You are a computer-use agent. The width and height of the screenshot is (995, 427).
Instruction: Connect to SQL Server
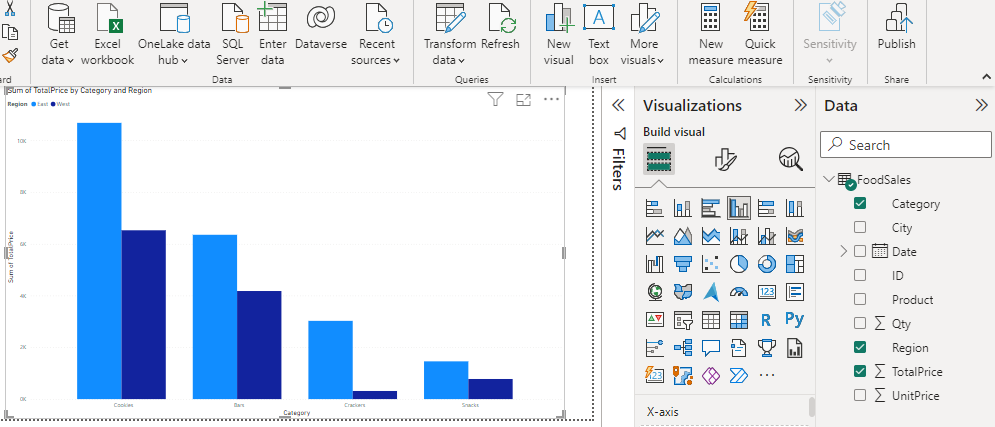tap(233, 36)
